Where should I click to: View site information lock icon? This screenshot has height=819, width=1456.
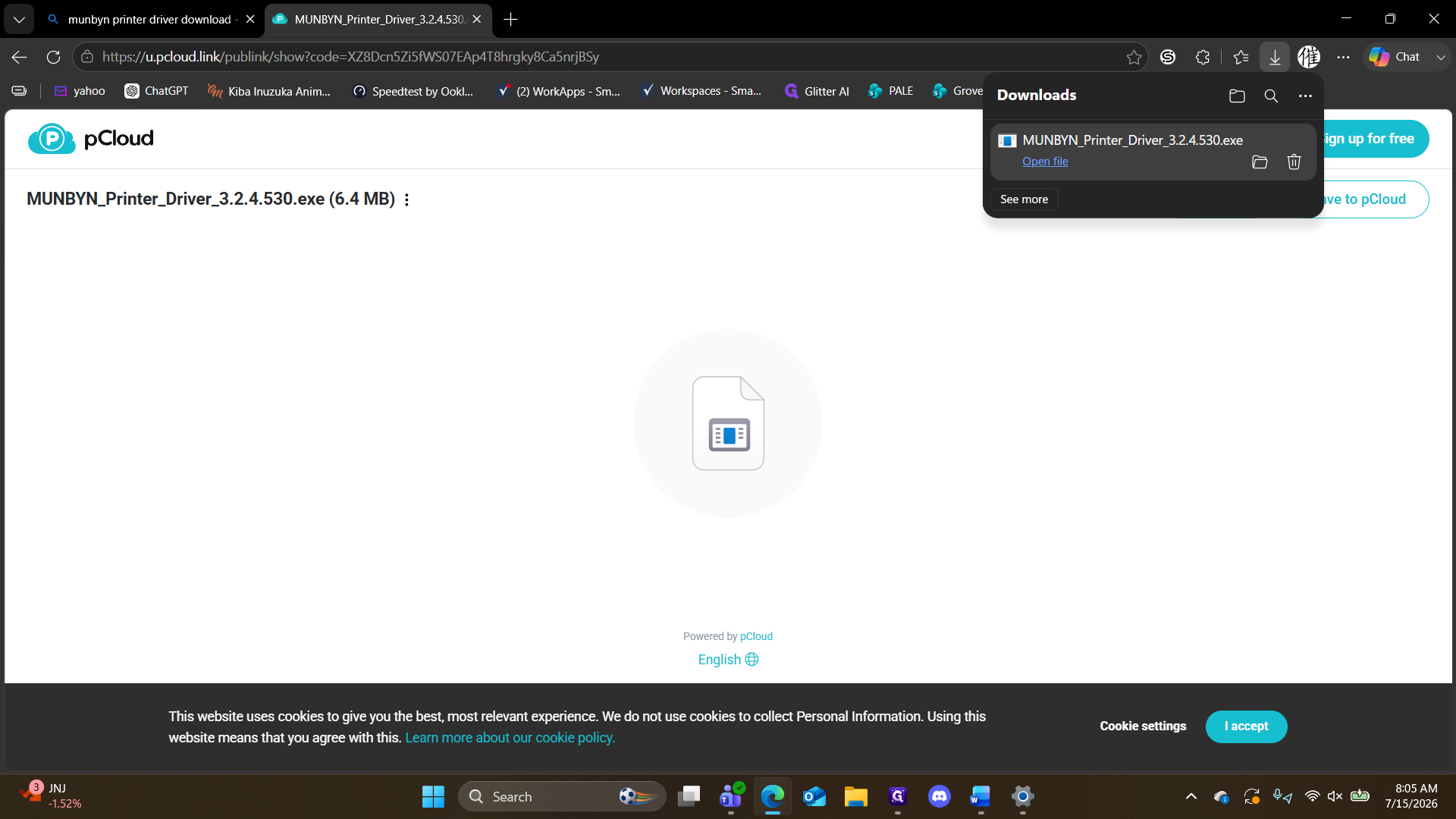pyautogui.click(x=87, y=57)
